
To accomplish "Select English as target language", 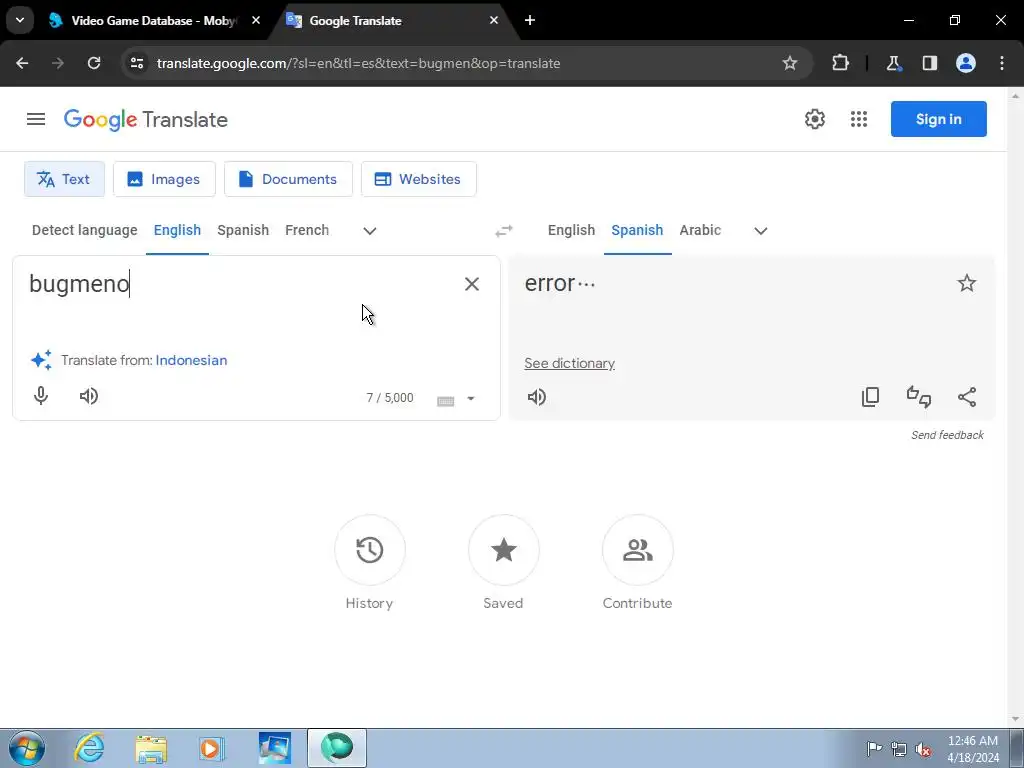I will pyautogui.click(x=571, y=231).
